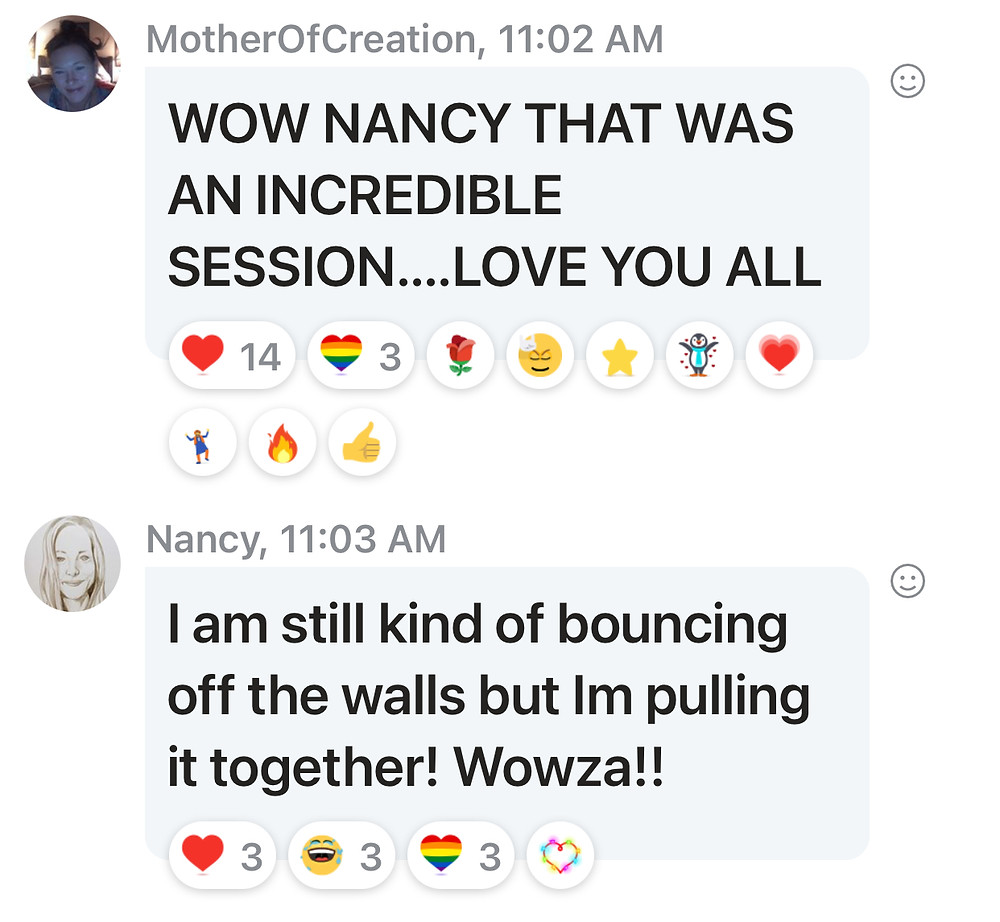Add reaction via smiley next to MotherOfCreation's message
Viewport: 1000px width, 922px height.
[908, 81]
